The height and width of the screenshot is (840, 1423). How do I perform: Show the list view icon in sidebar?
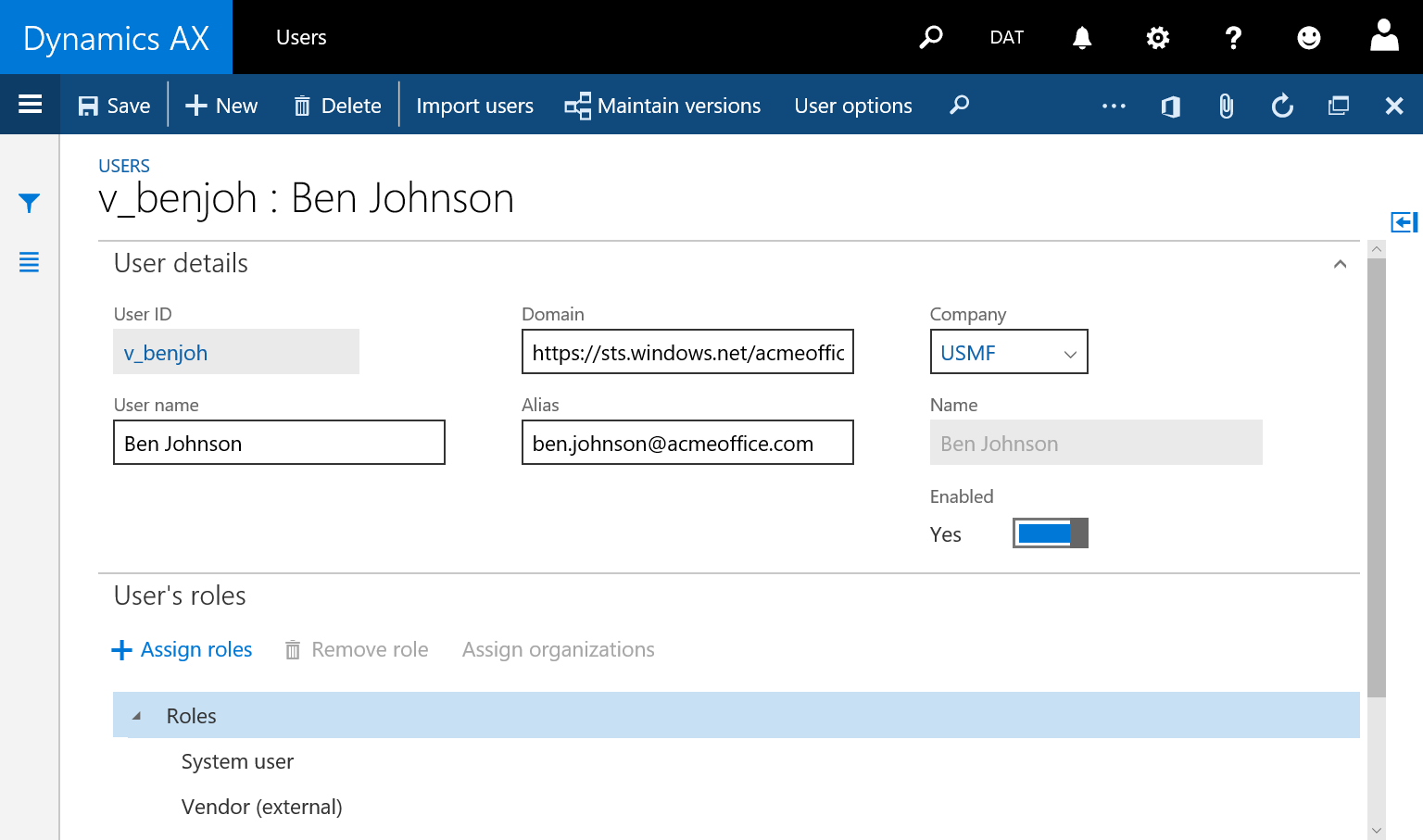29,262
